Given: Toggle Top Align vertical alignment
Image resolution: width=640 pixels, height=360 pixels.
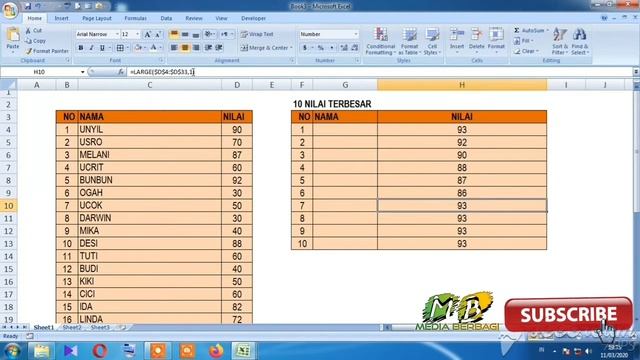Looking at the screenshot, I should [x=174, y=34].
